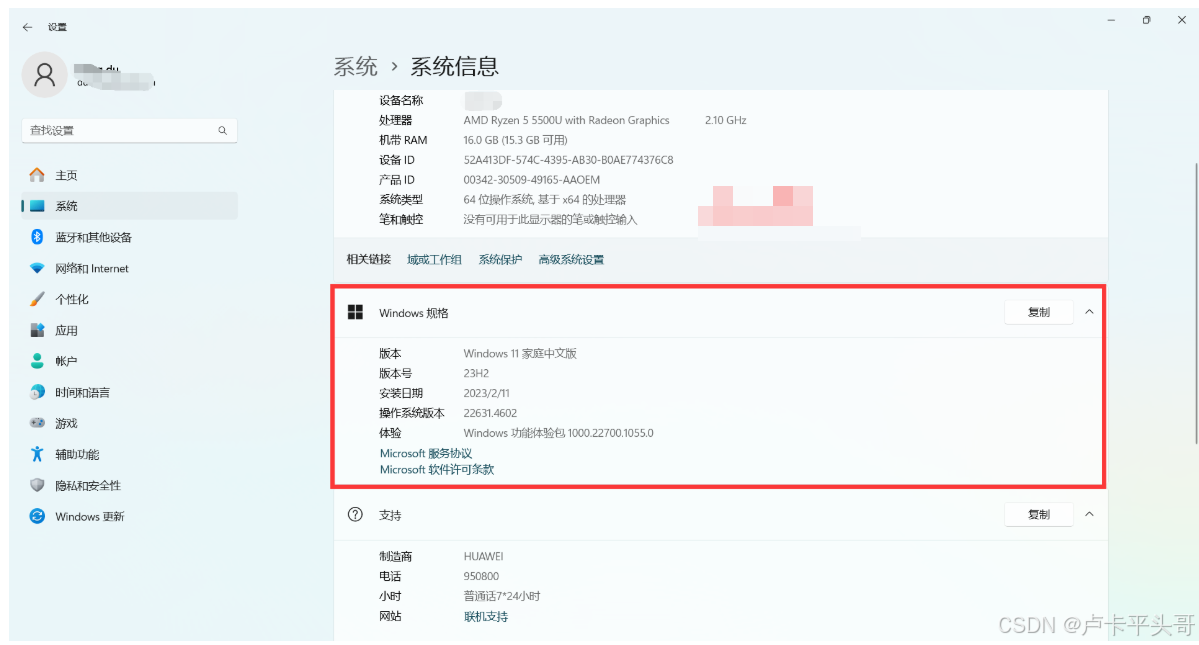Go to 个性化 settings
Screen dimensions: 1199x645
pyautogui.click(x=129, y=299)
